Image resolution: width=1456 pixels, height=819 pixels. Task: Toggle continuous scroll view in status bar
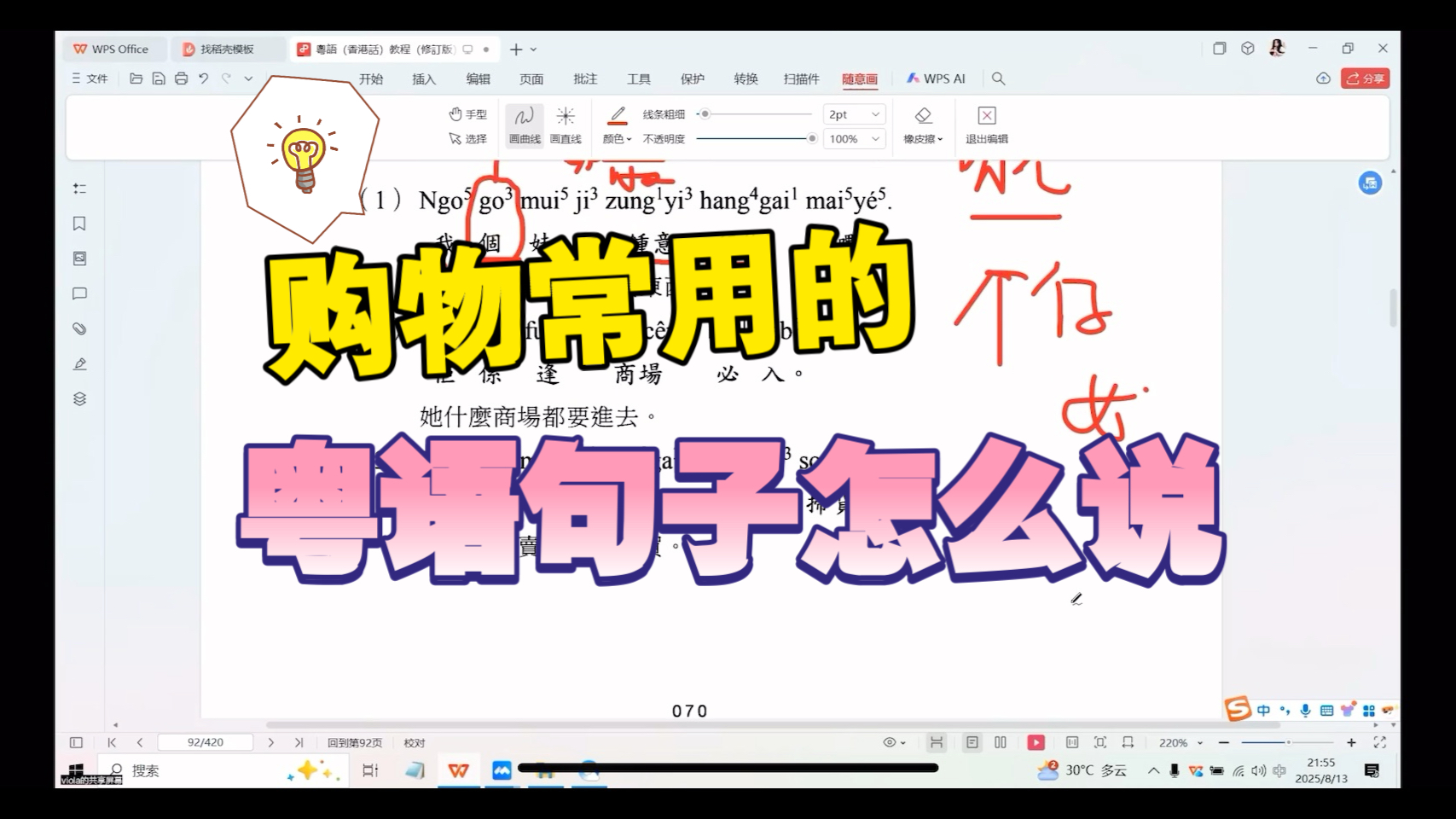pos(937,743)
